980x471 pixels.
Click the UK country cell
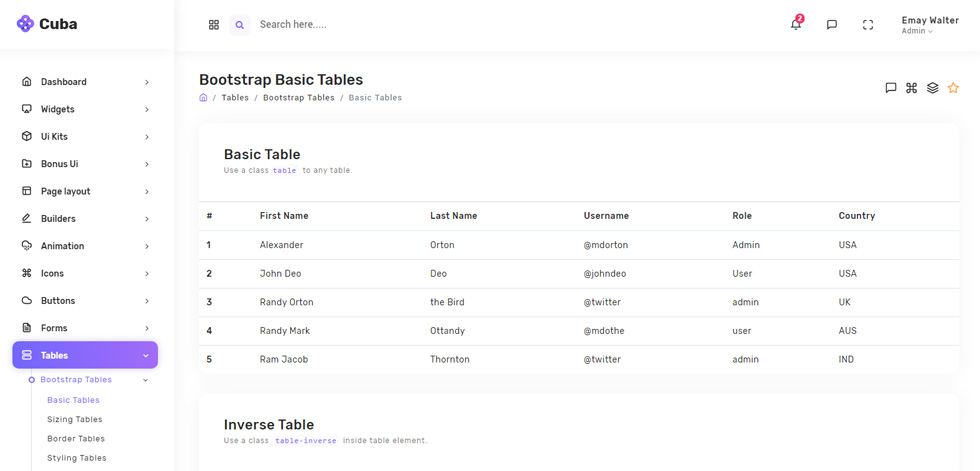click(x=844, y=302)
